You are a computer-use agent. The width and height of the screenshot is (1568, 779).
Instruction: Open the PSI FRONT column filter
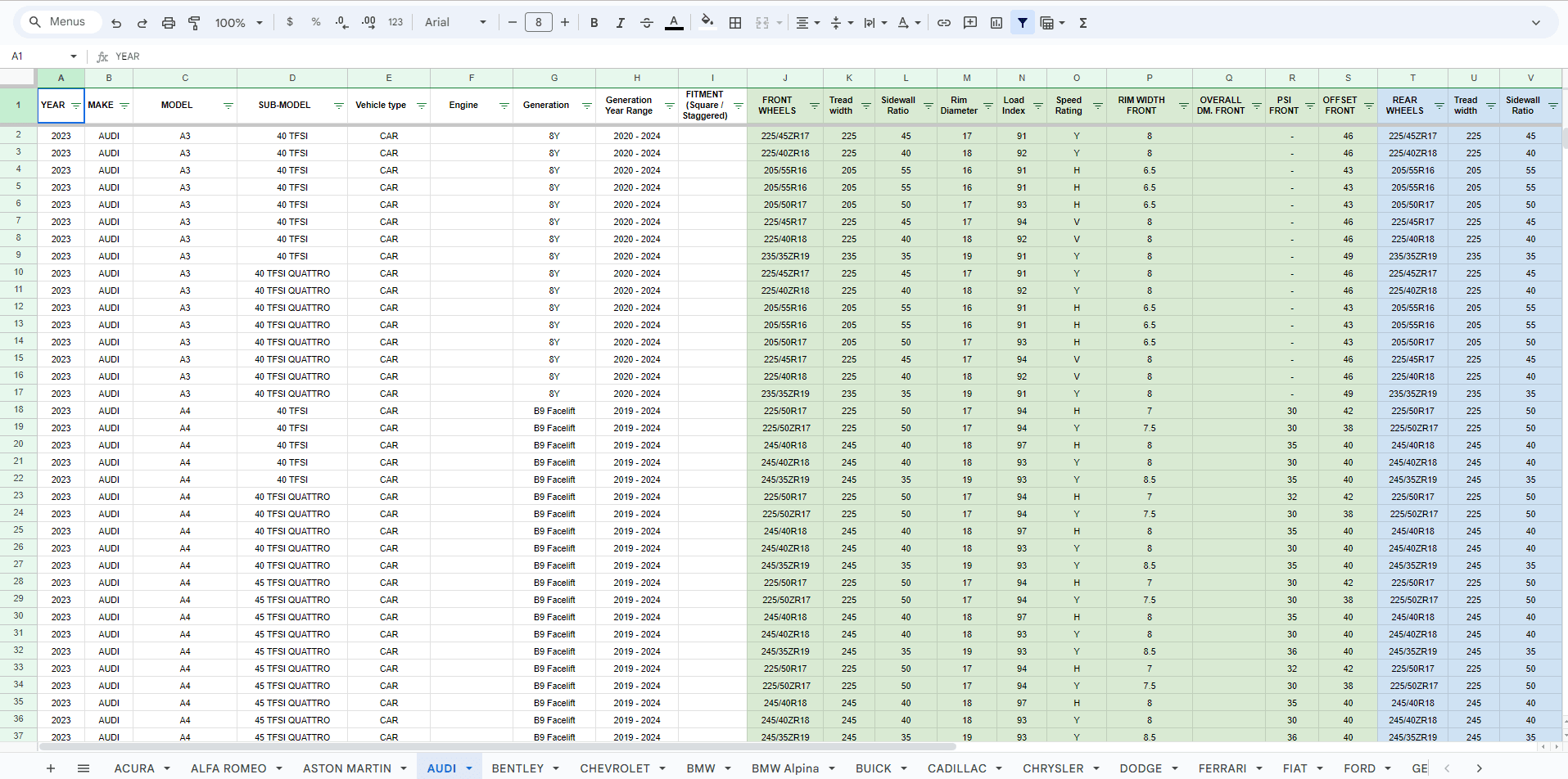click(1310, 106)
